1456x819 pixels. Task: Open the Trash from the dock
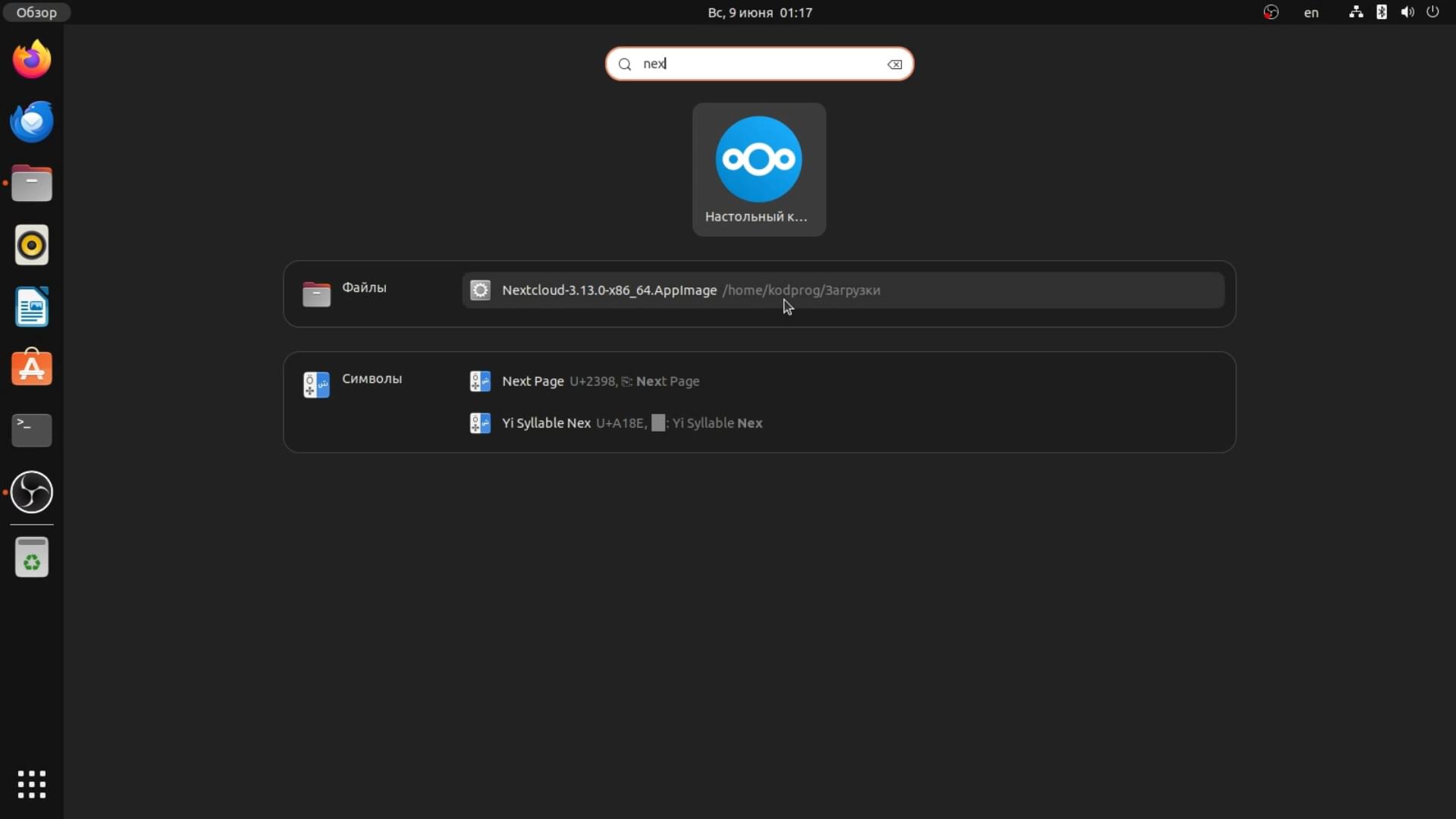click(32, 557)
